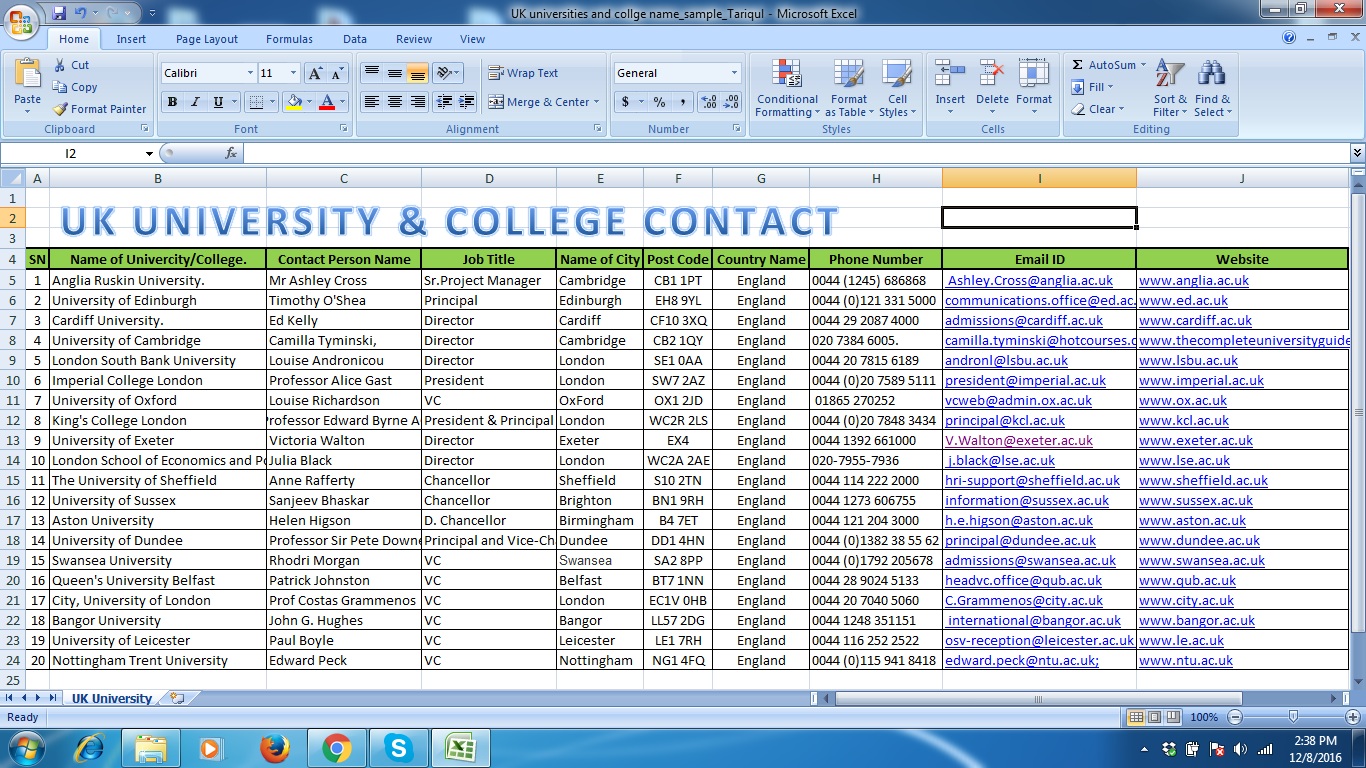Click the Increase Font Size icon
The width and height of the screenshot is (1366, 768).
point(315,73)
